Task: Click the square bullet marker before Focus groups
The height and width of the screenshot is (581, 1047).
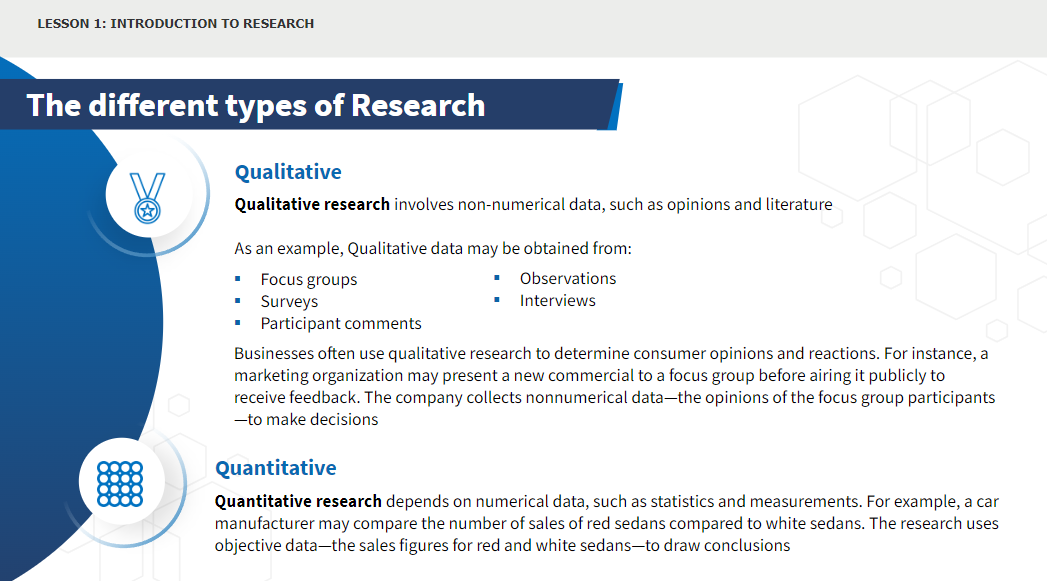Action: pos(238,278)
